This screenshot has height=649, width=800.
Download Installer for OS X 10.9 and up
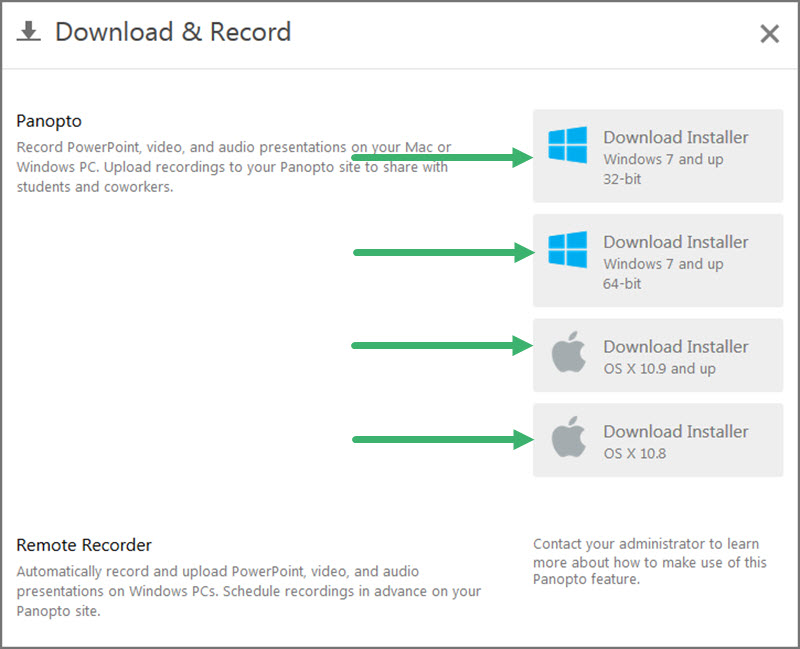click(658, 355)
